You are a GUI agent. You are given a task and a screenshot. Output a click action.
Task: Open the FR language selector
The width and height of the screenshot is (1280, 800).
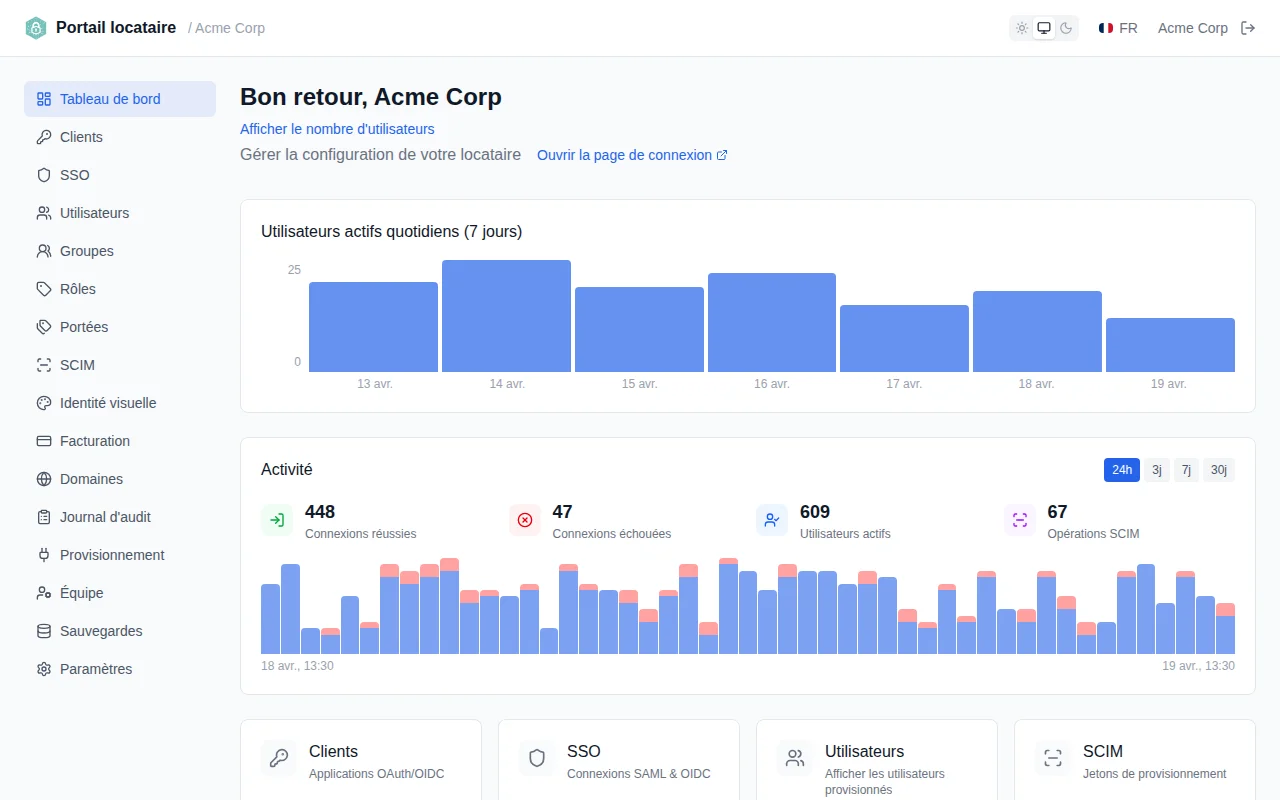pos(1118,28)
